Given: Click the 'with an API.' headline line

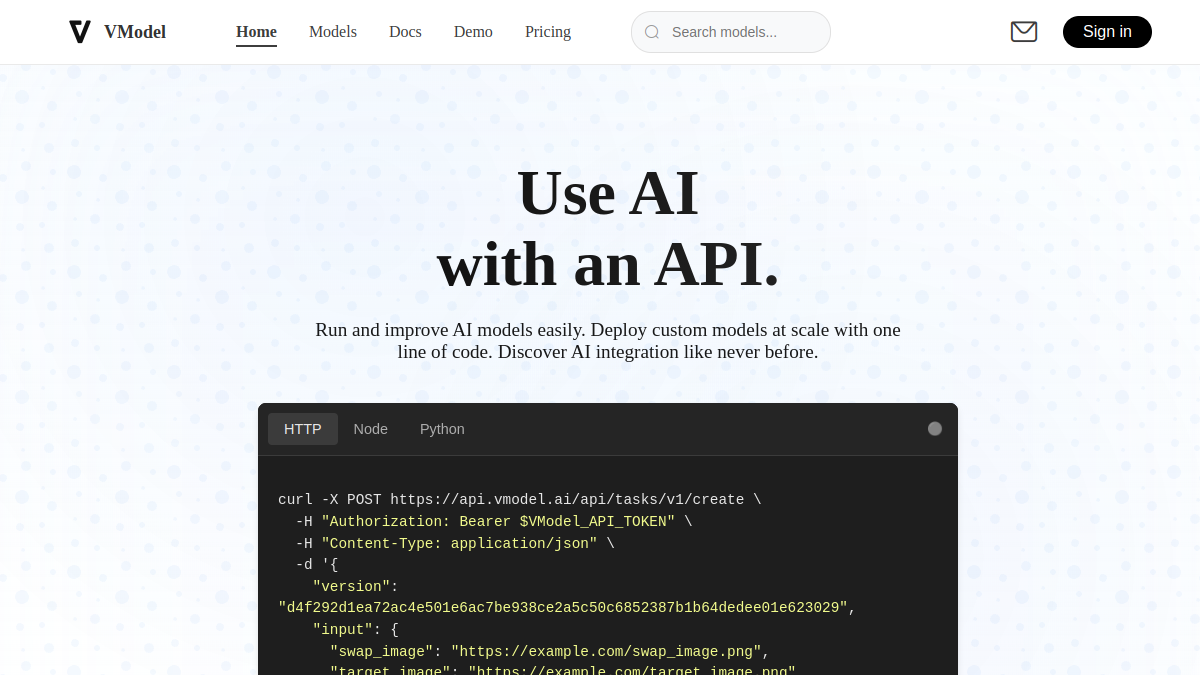Looking at the screenshot, I should point(608,264).
